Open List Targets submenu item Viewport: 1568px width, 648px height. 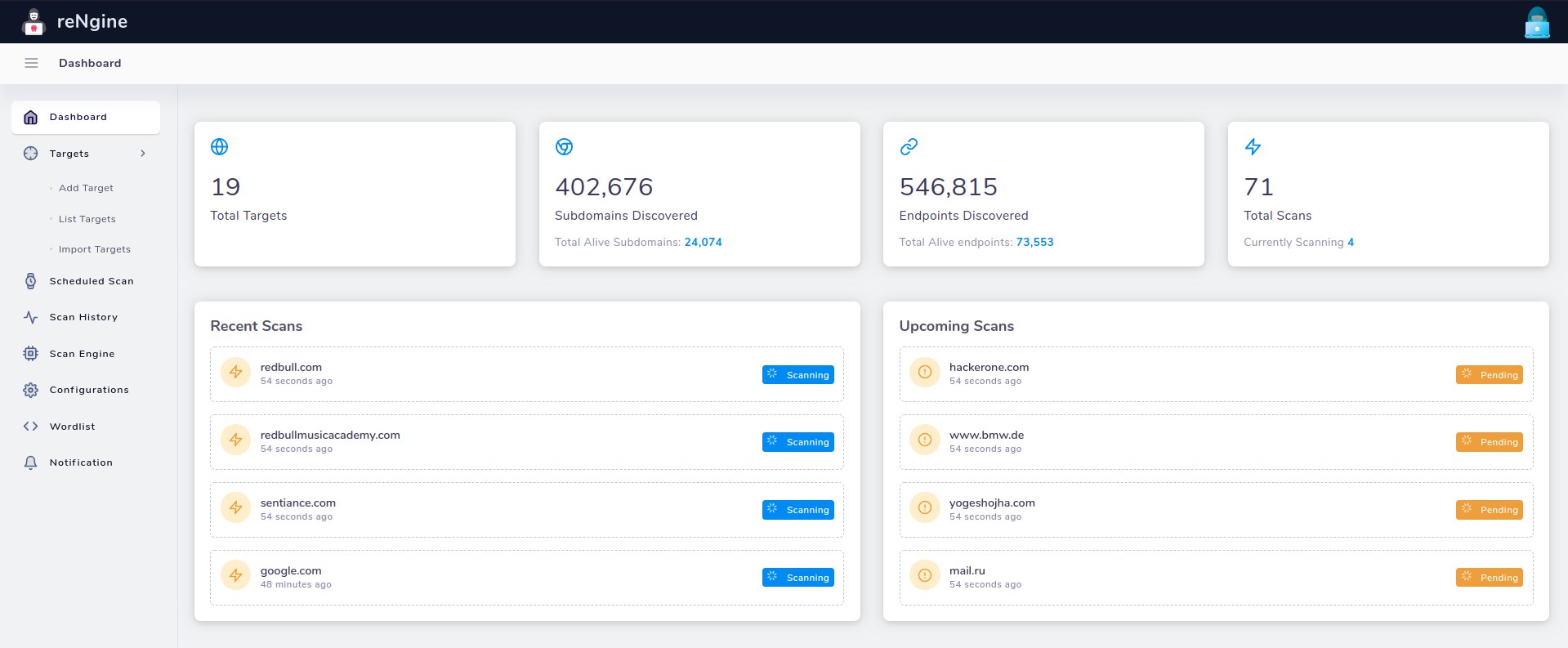pos(87,219)
